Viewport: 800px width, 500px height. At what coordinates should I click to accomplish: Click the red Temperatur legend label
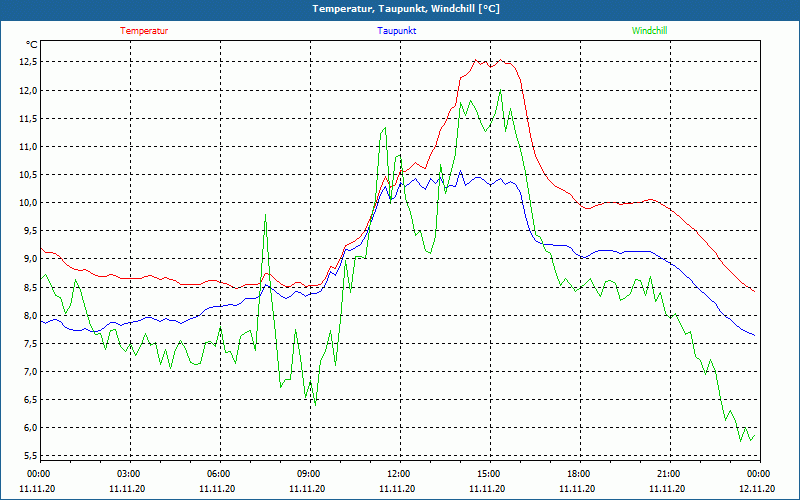click(144, 31)
